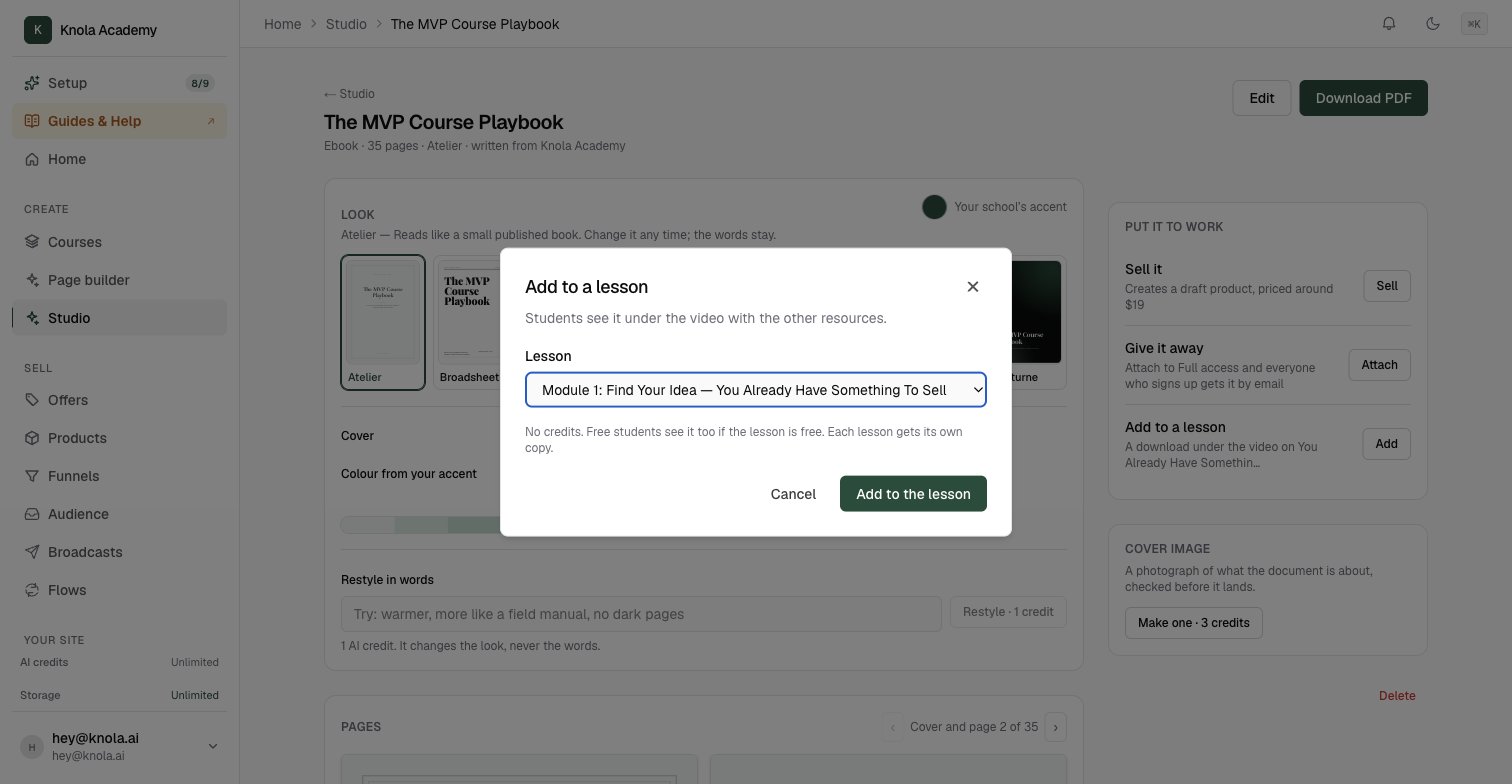Image resolution: width=1512 pixels, height=784 pixels.
Task: Click the red Delete link
Action: pyautogui.click(x=1397, y=696)
